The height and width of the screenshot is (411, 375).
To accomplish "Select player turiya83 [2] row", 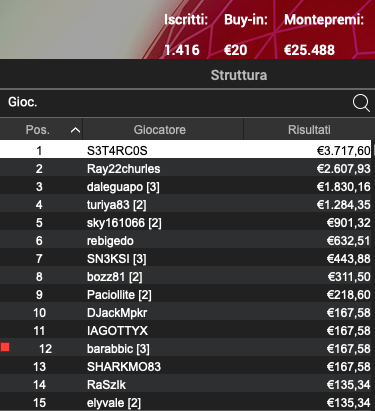I will point(186,204).
